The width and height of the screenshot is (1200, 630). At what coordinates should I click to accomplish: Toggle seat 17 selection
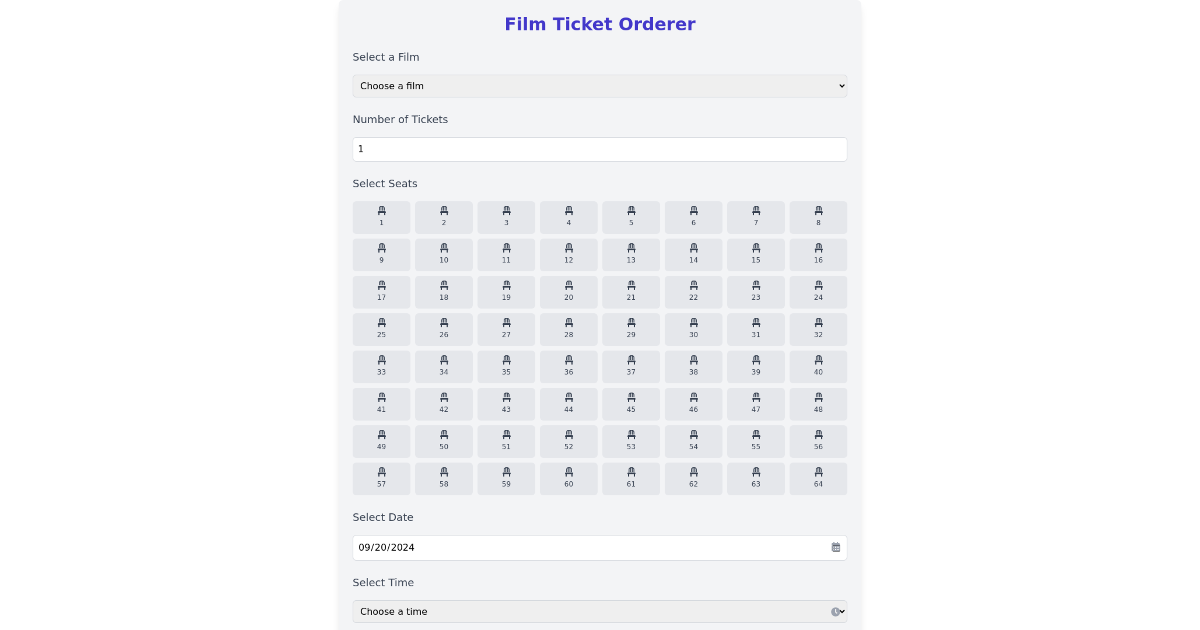coord(381,292)
